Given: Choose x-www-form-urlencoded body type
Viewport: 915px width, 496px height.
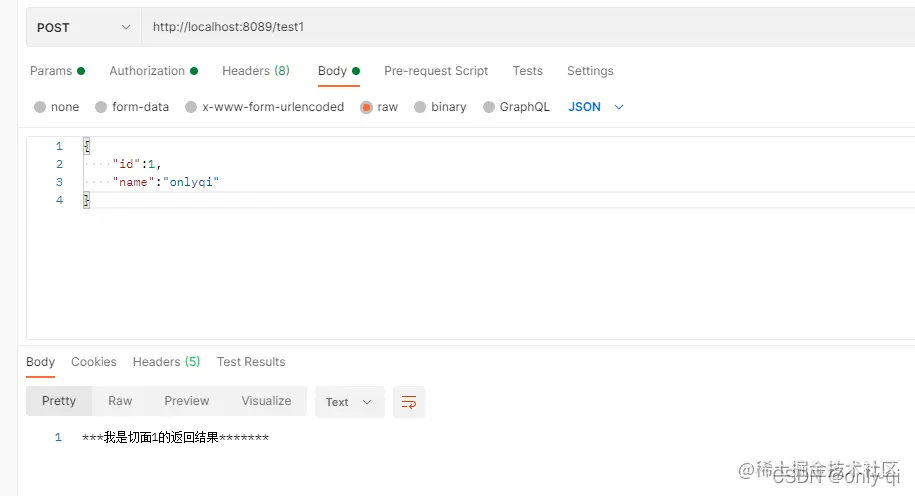Looking at the screenshot, I should [264, 107].
